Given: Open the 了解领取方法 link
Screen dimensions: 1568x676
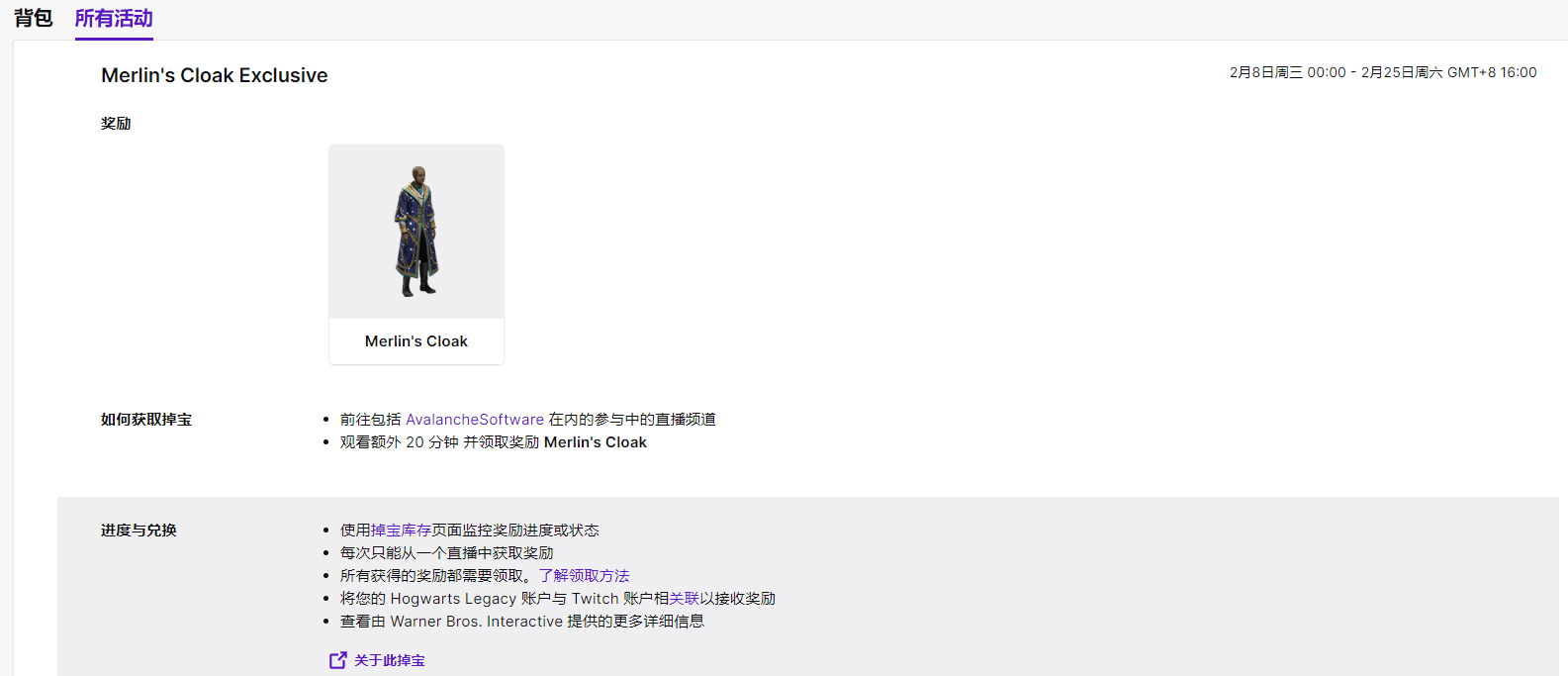Looking at the screenshot, I should (x=584, y=576).
